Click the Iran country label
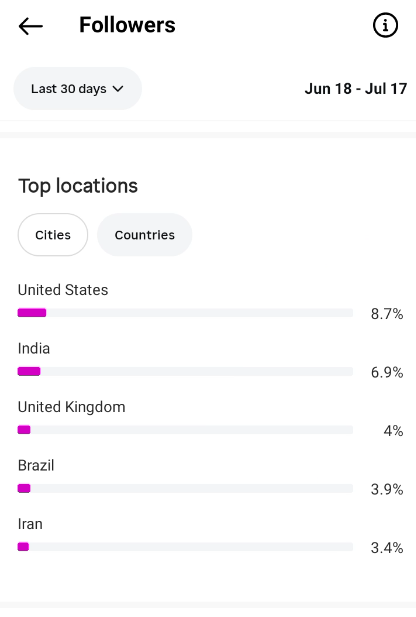This screenshot has height=617, width=416. pos(30,524)
